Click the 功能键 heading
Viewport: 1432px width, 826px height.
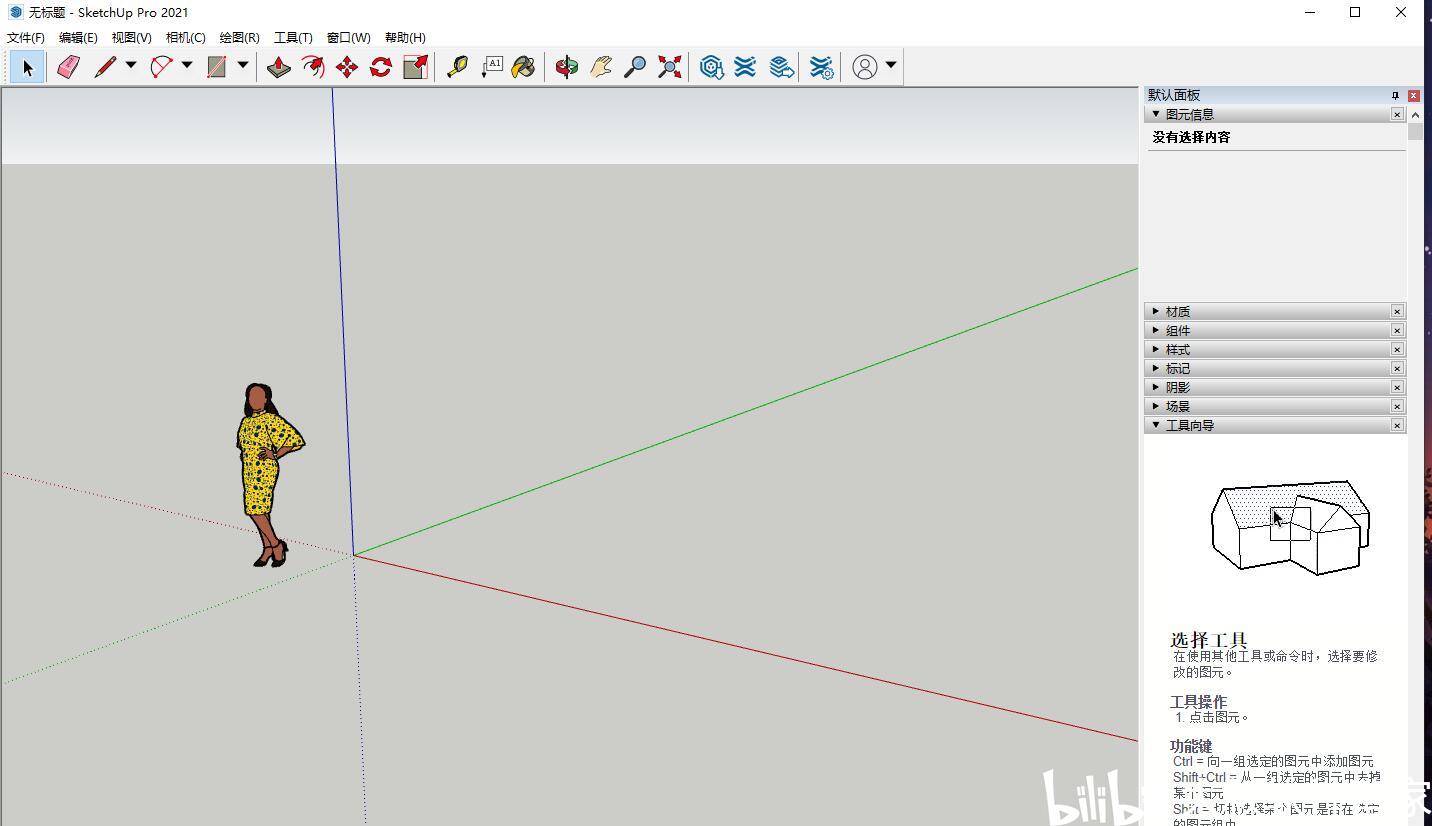pyautogui.click(x=1191, y=746)
